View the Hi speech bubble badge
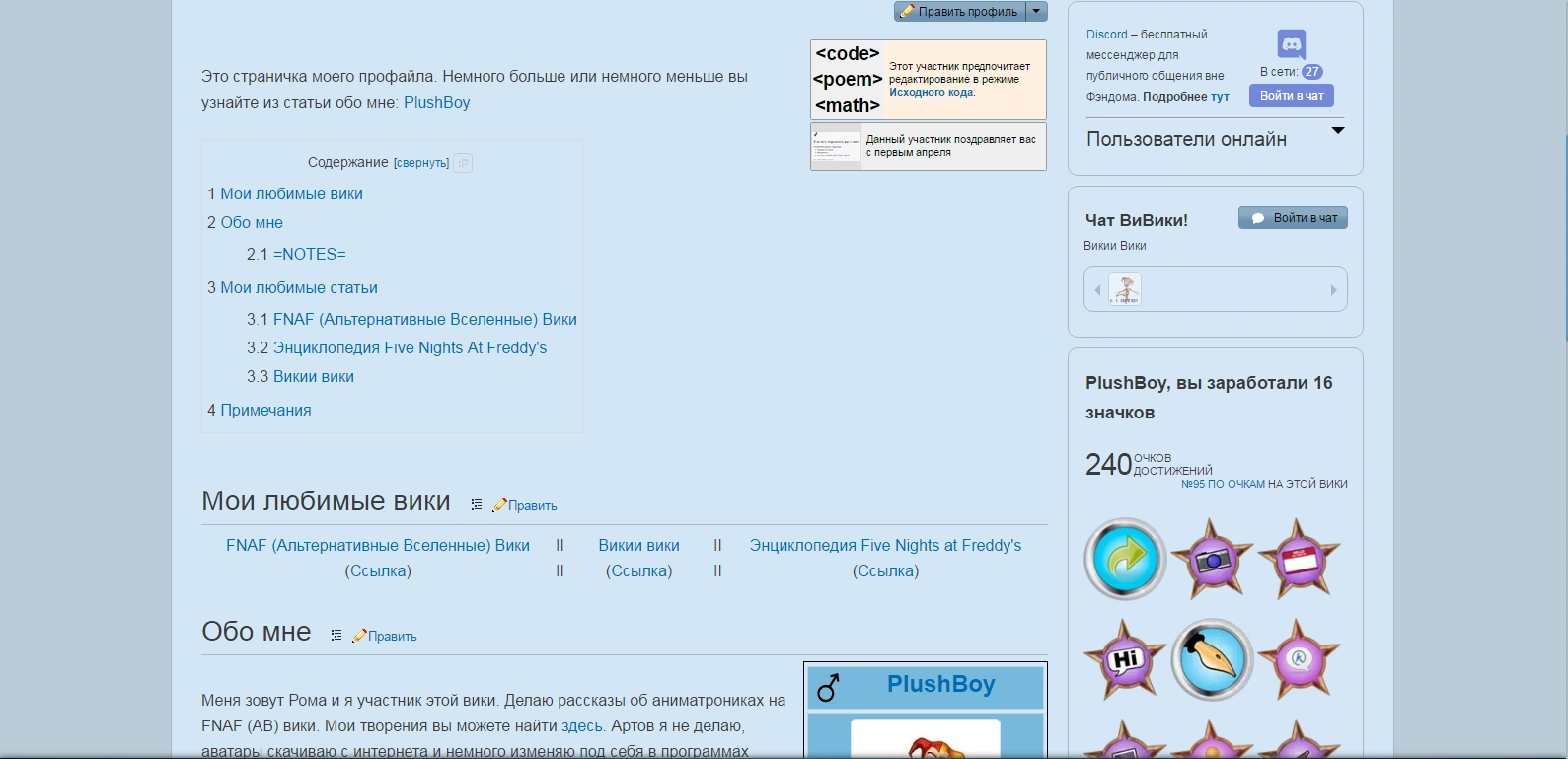1568x759 pixels. [x=1125, y=659]
